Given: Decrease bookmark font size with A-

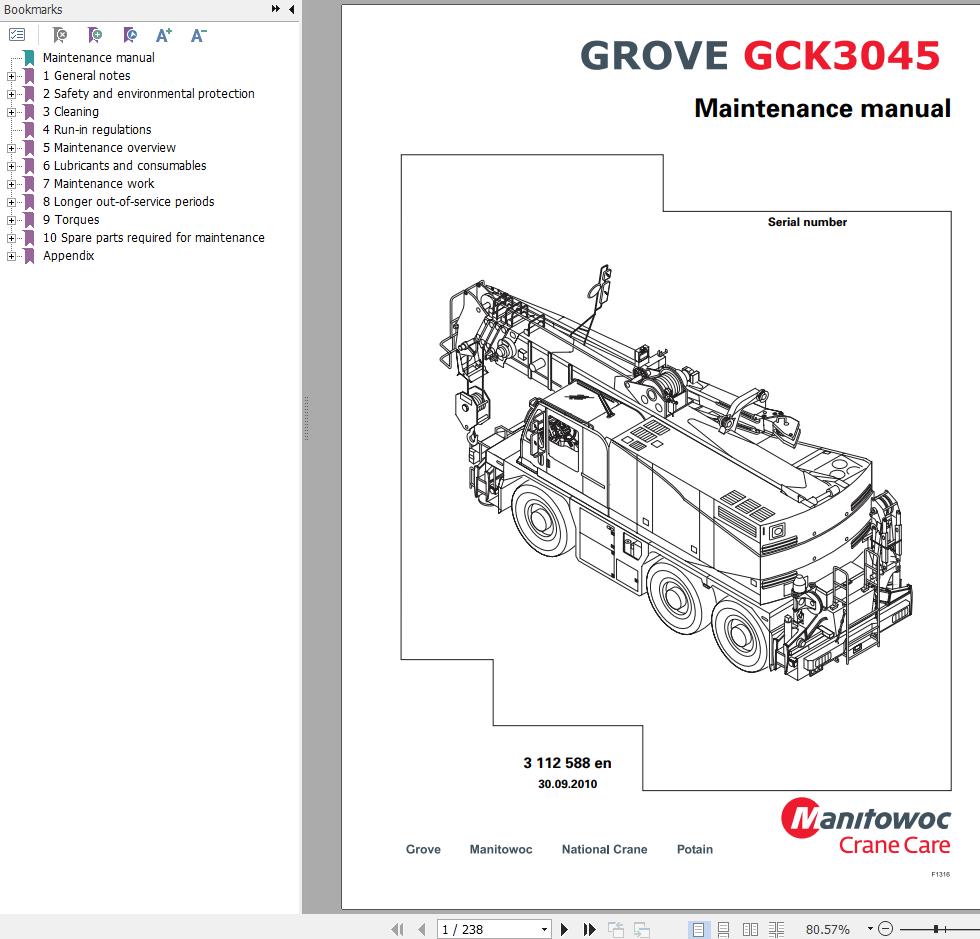Looking at the screenshot, I should pyautogui.click(x=199, y=35).
